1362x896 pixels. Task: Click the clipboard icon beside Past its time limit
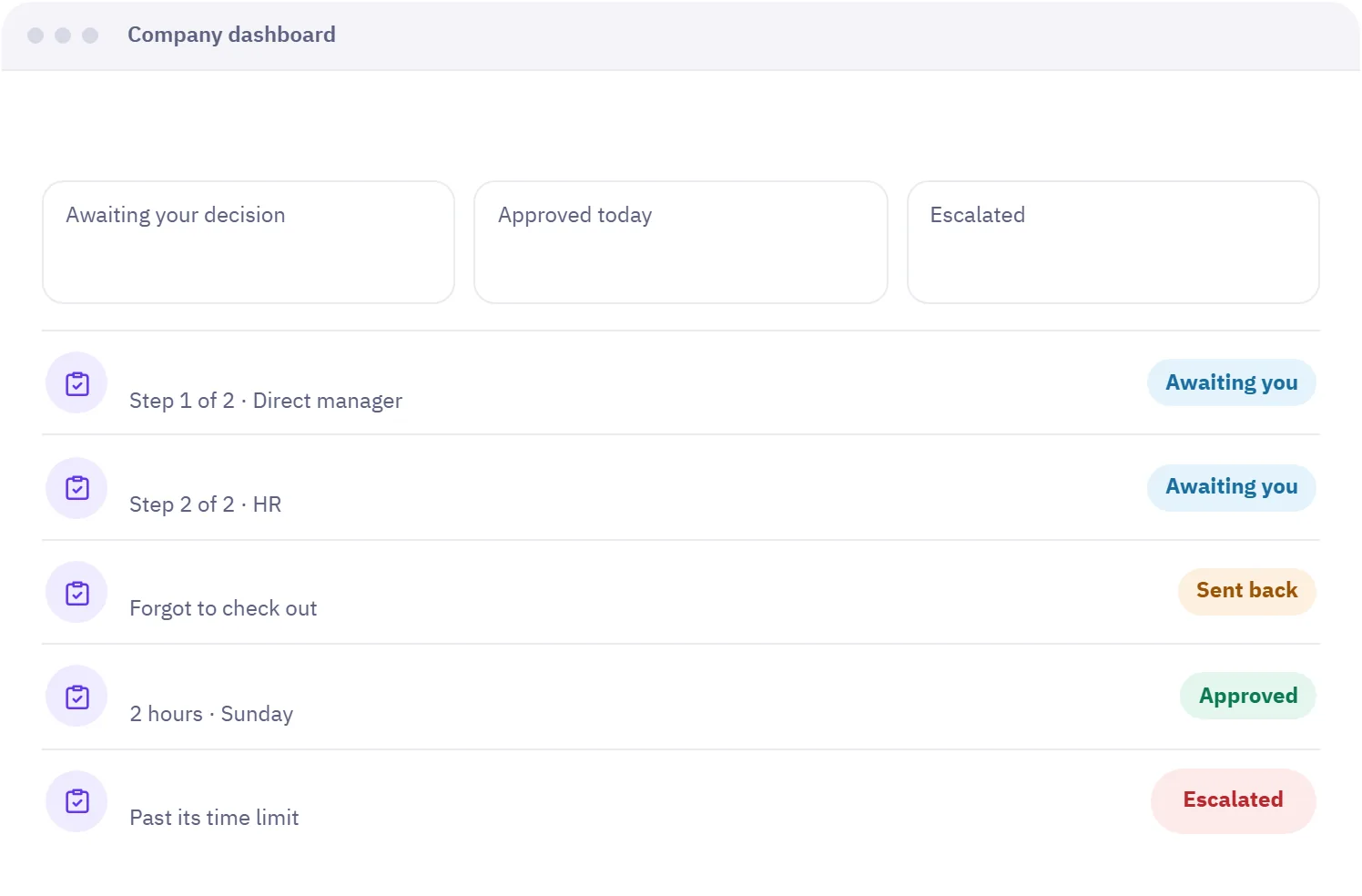click(x=77, y=801)
